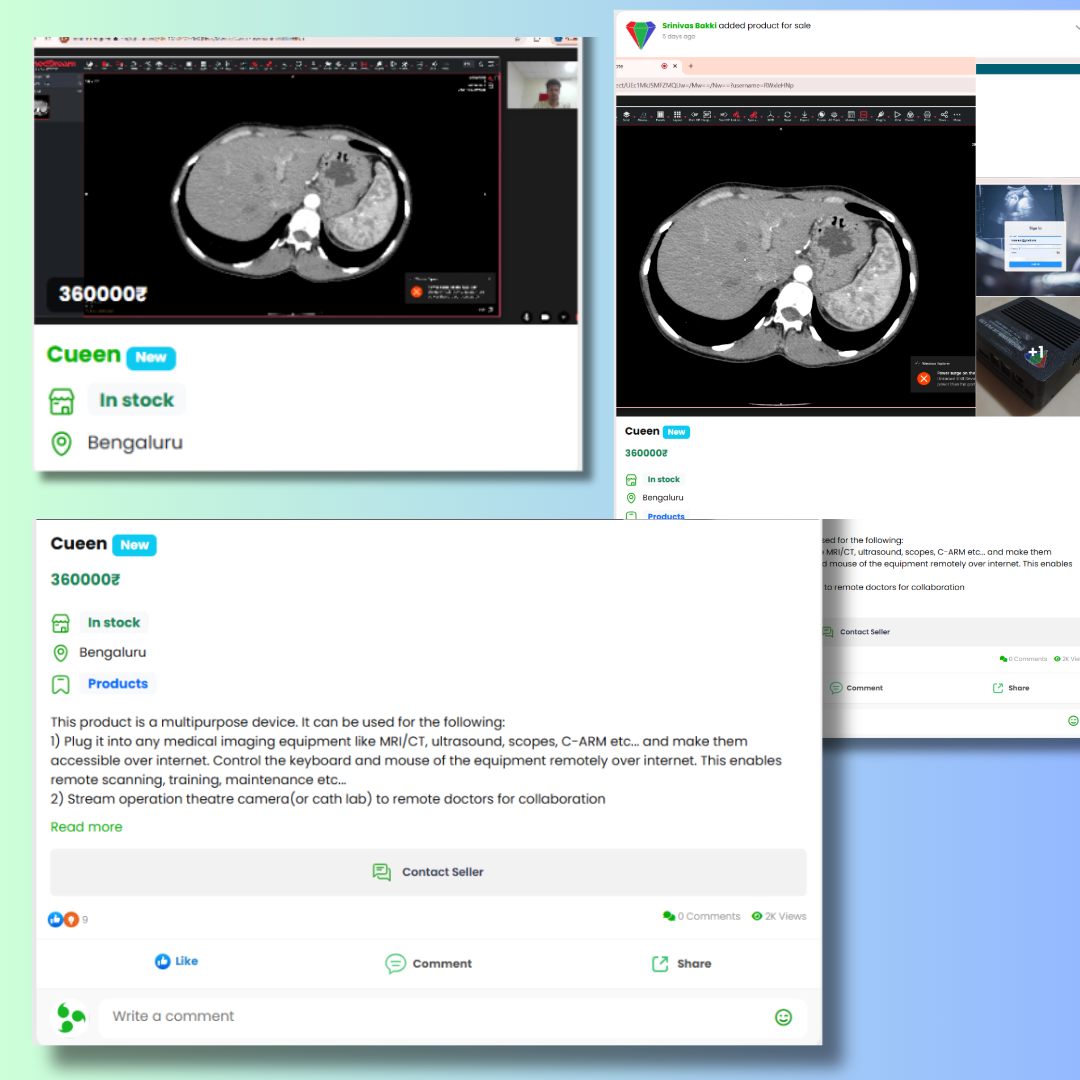Click the green Cueen title in the large card
Screen dimensions: 1080x1080
click(x=83, y=354)
